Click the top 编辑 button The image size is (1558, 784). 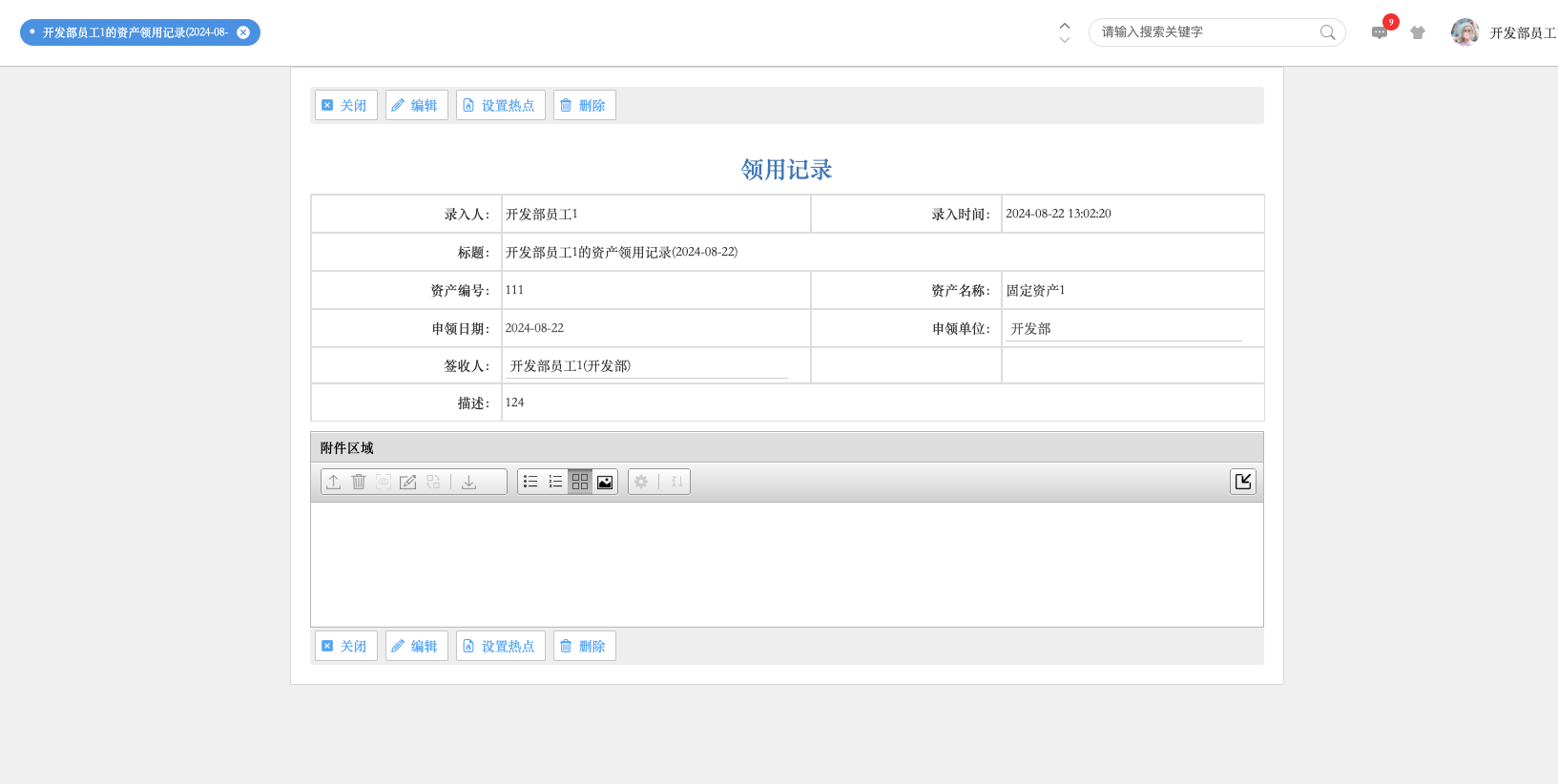click(x=416, y=105)
